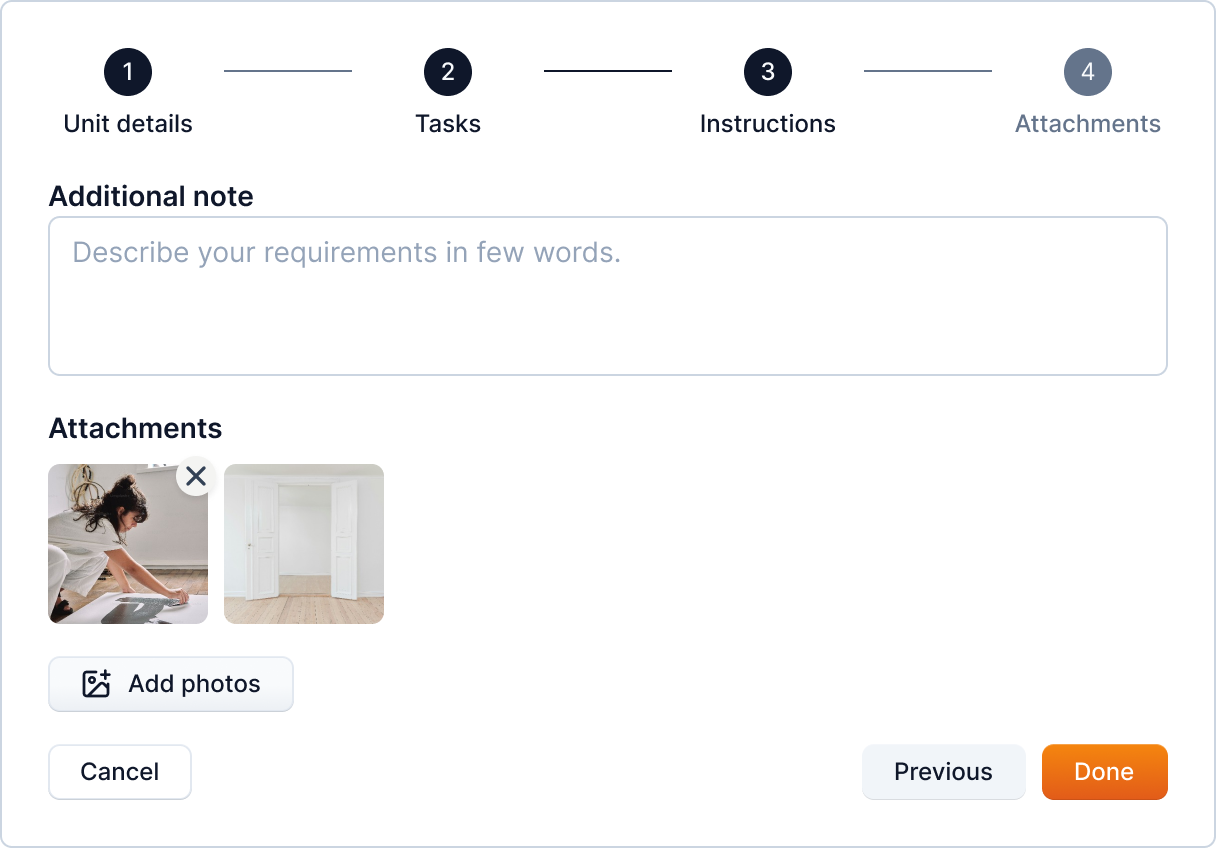Select the Attachments label in the stepper
Viewport: 1216px width, 848px height.
coord(1088,124)
